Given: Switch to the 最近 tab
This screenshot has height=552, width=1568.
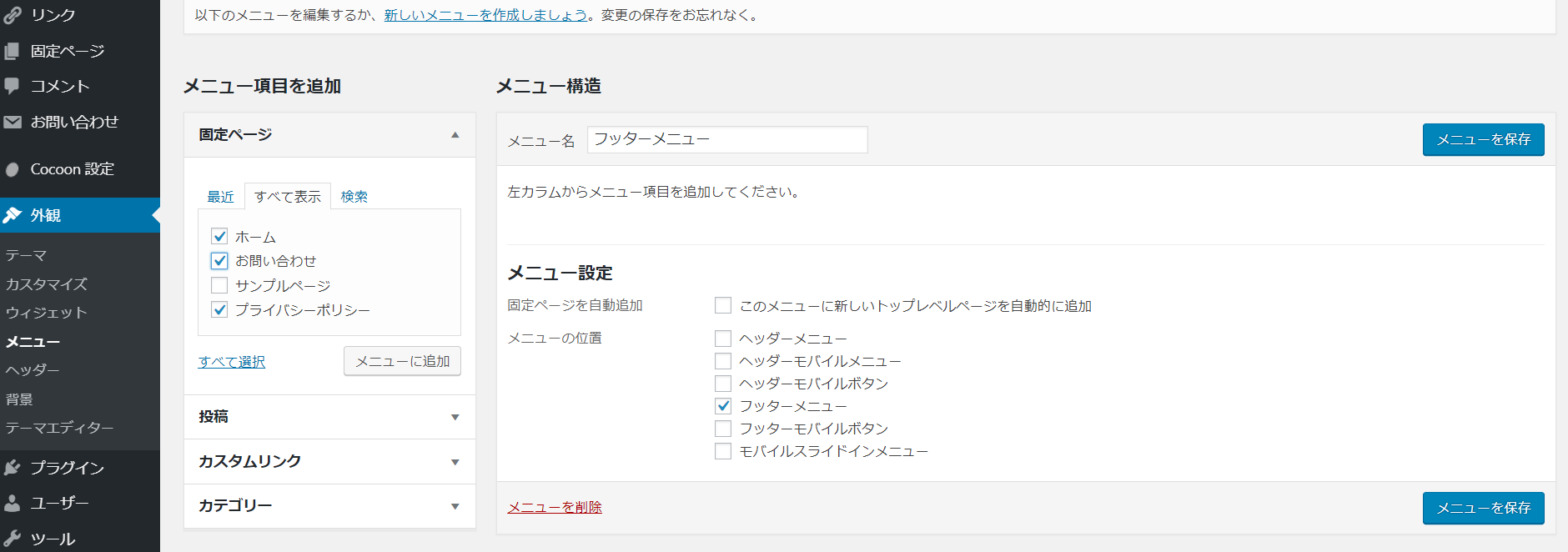Looking at the screenshot, I should tap(220, 197).
